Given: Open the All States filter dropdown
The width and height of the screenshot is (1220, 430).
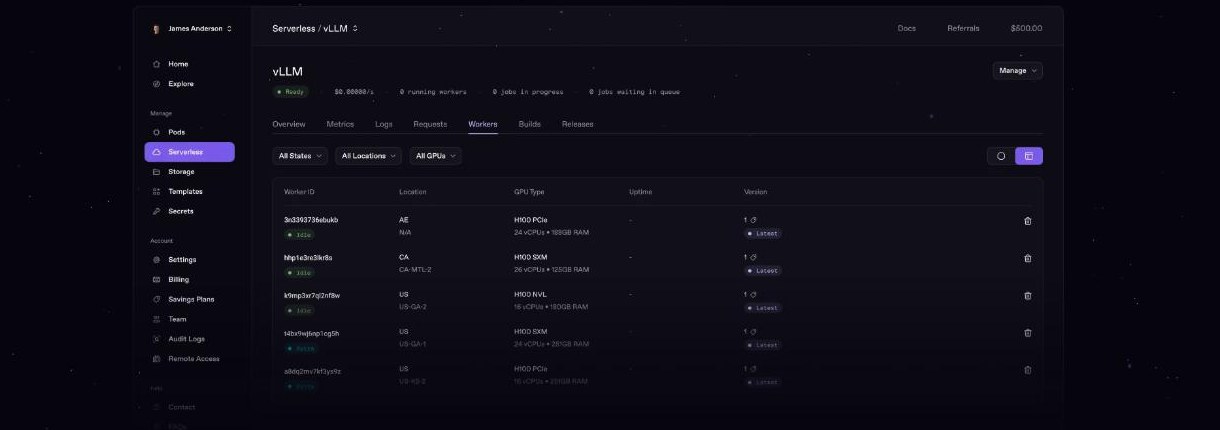Looking at the screenshot, I should (x=300, y=156).
